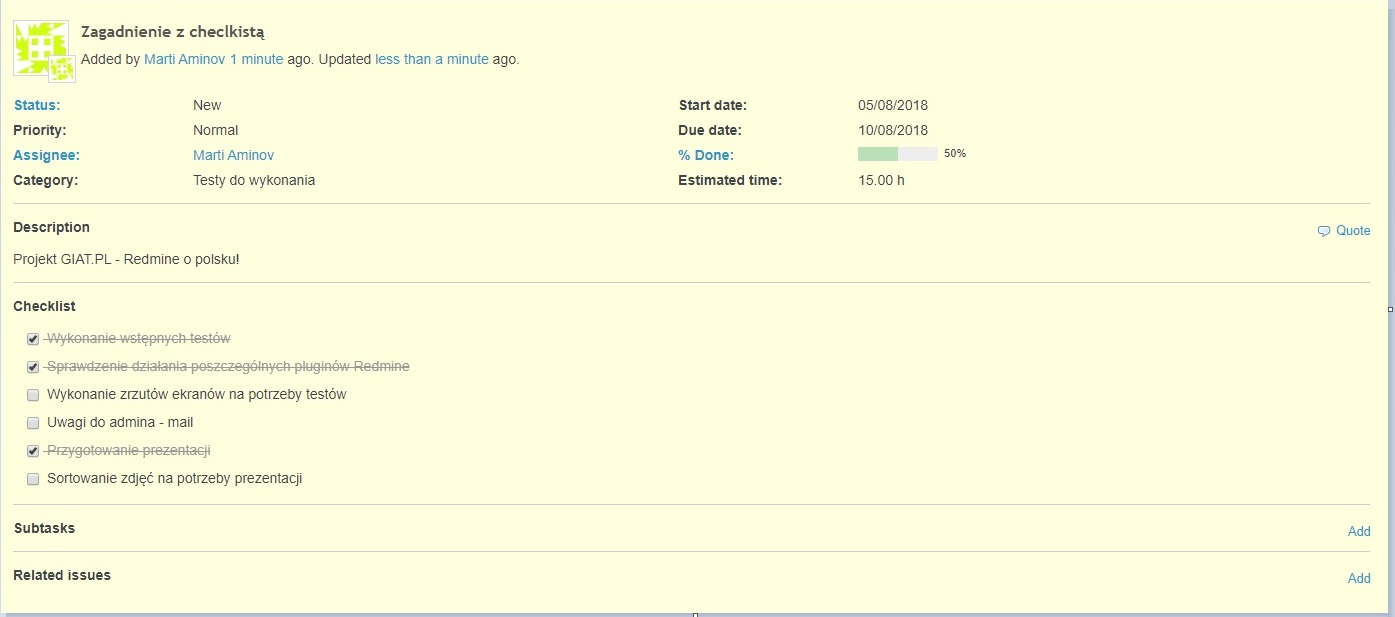The image size is (1395, 617).
Task: Click the Assignee field label link
Action: (46, 155)
